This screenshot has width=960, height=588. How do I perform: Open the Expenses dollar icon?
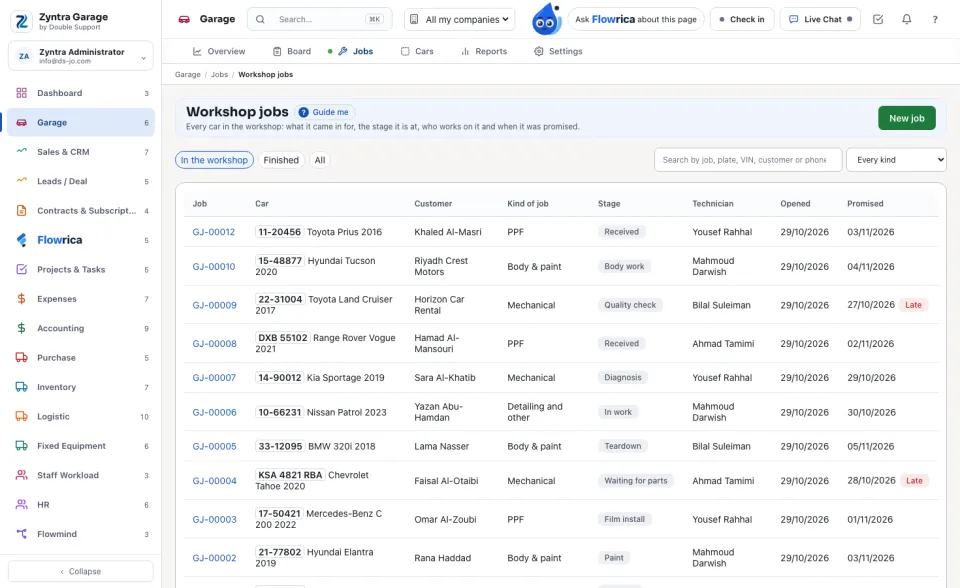(21, 299)
